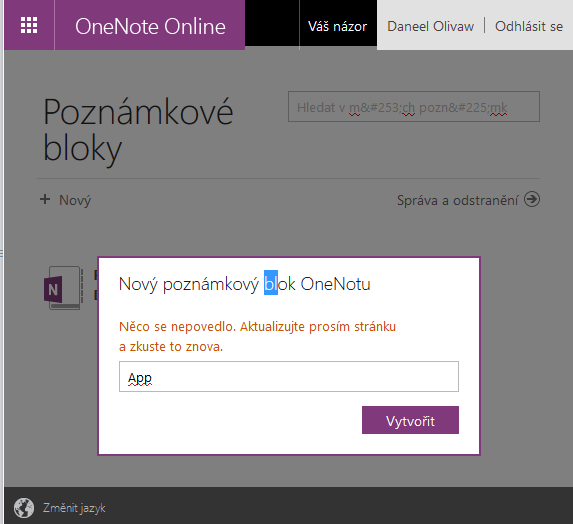Open Správa a odstranění link
The image size is (573, 524).
tap(458, 200)
